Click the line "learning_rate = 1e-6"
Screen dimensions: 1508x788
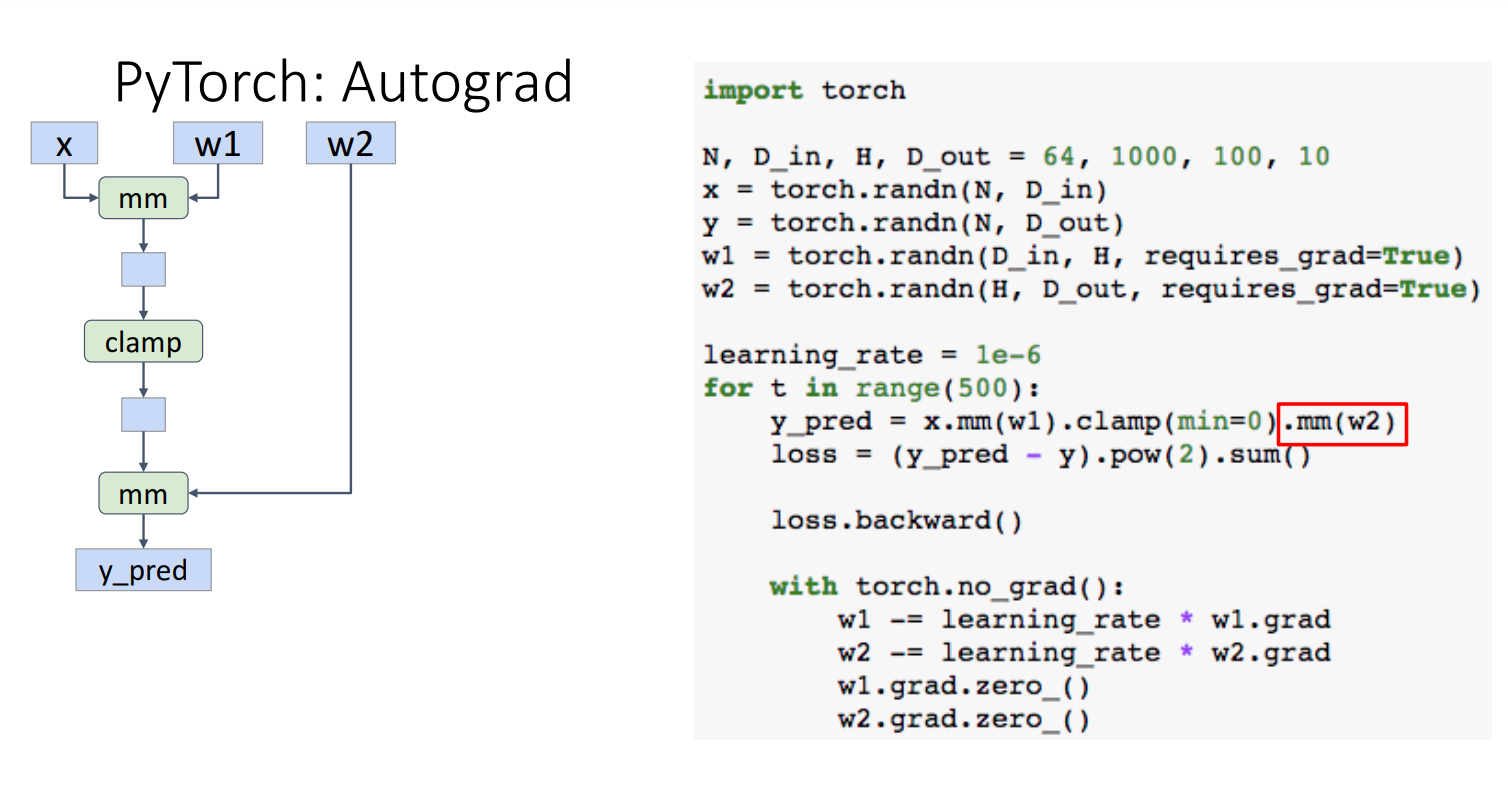point(872,355)
